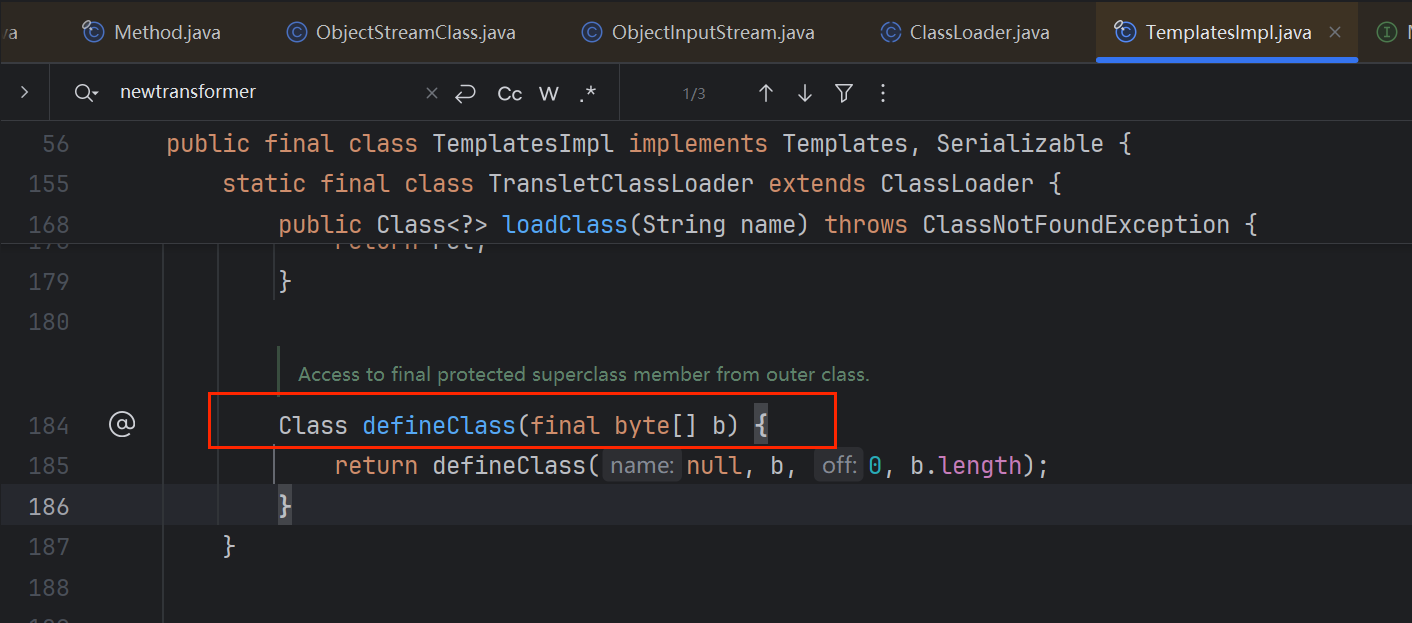
Task: Clear the search text with X icon
Action: pyautogui.click(x=432, y=93)
